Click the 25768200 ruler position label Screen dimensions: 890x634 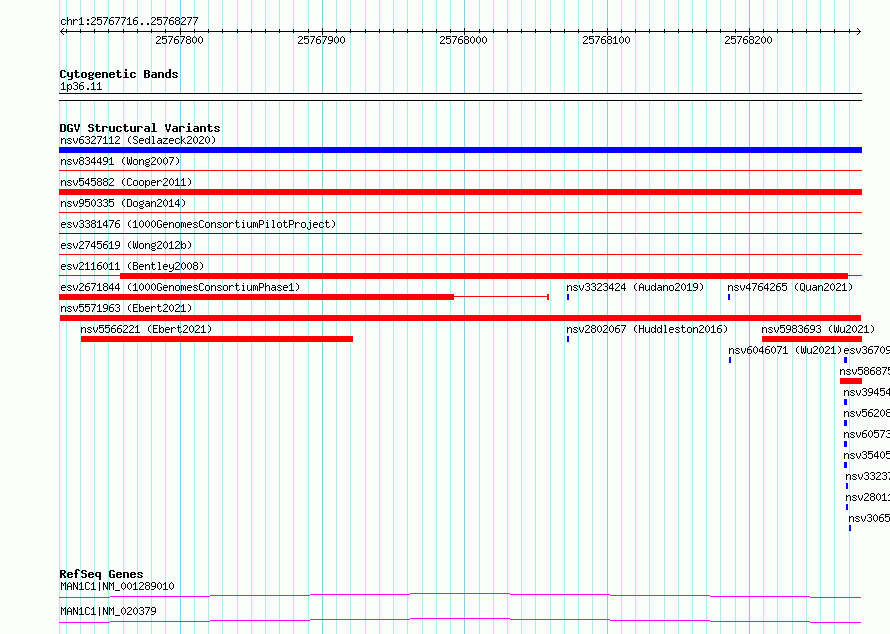coord(748,40)
